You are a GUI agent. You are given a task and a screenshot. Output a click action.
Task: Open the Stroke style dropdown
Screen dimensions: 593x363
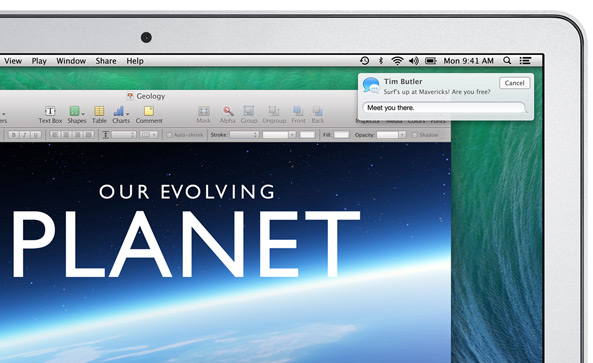[x=244, y=135]
